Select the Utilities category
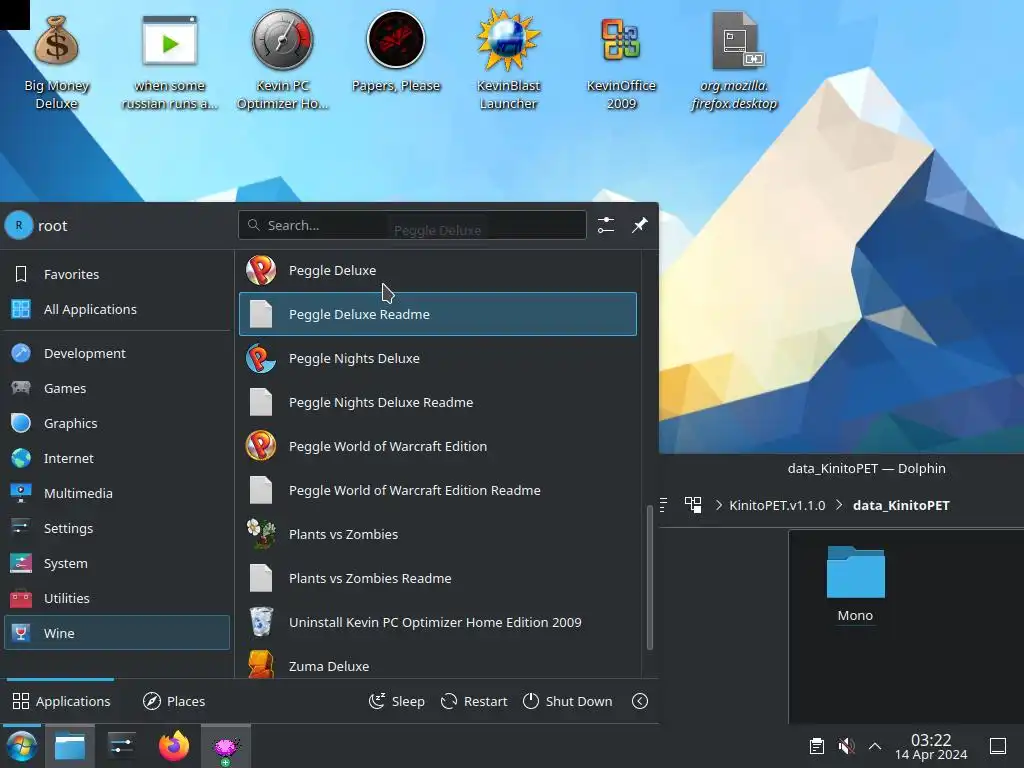The height and width of the screenshot is (768, 1024). 118,598
